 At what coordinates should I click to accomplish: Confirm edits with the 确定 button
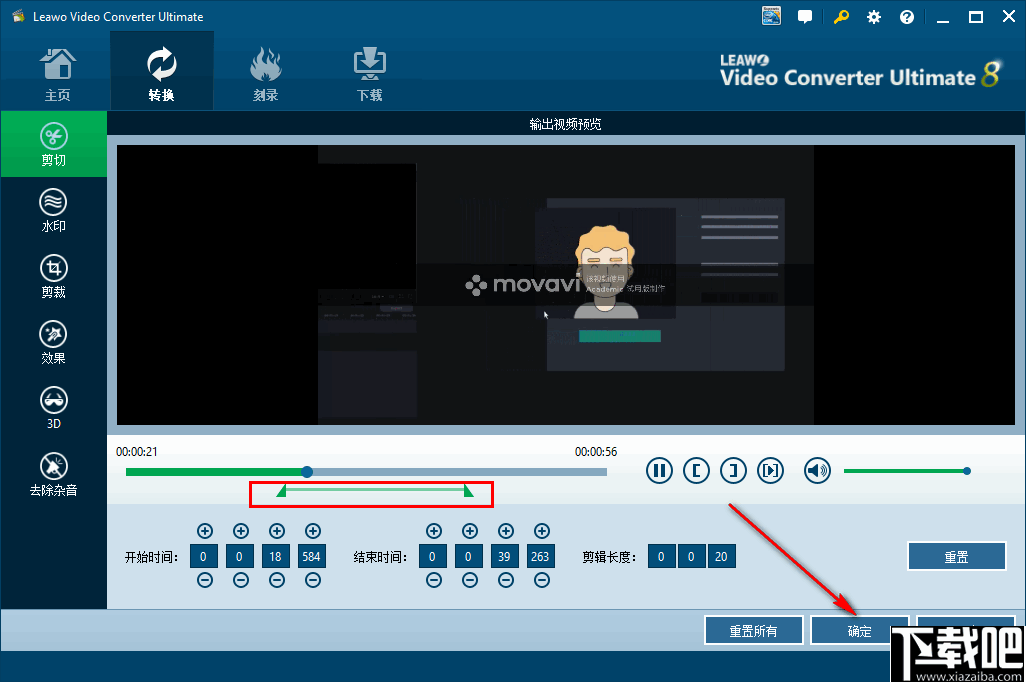(860, 631)
